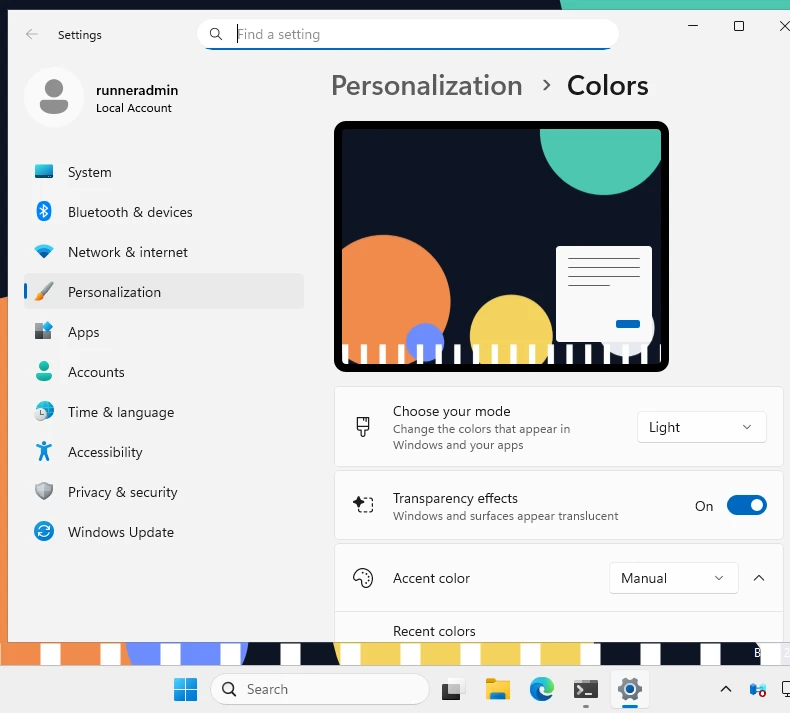Click the Time & language globe icon
This screenshot has height=713, width=790.
coord(44,411)
